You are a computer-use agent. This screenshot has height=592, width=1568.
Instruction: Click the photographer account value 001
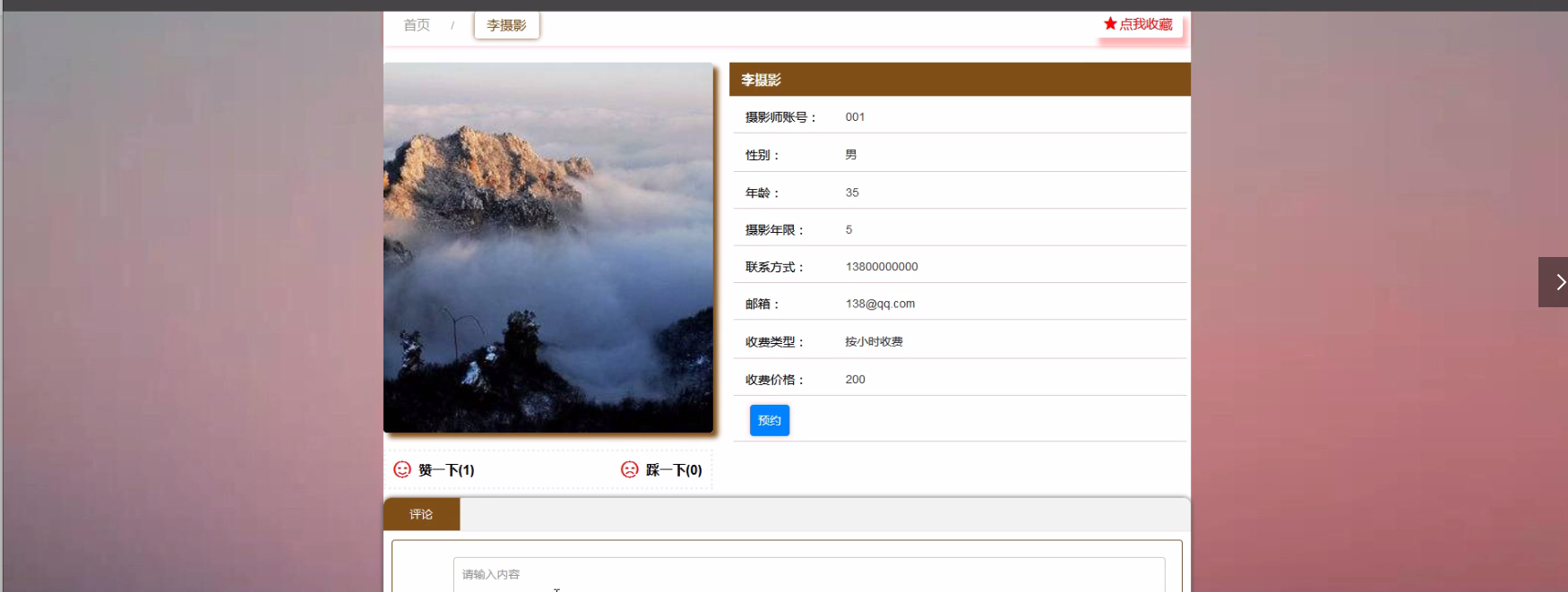[855, 117]
